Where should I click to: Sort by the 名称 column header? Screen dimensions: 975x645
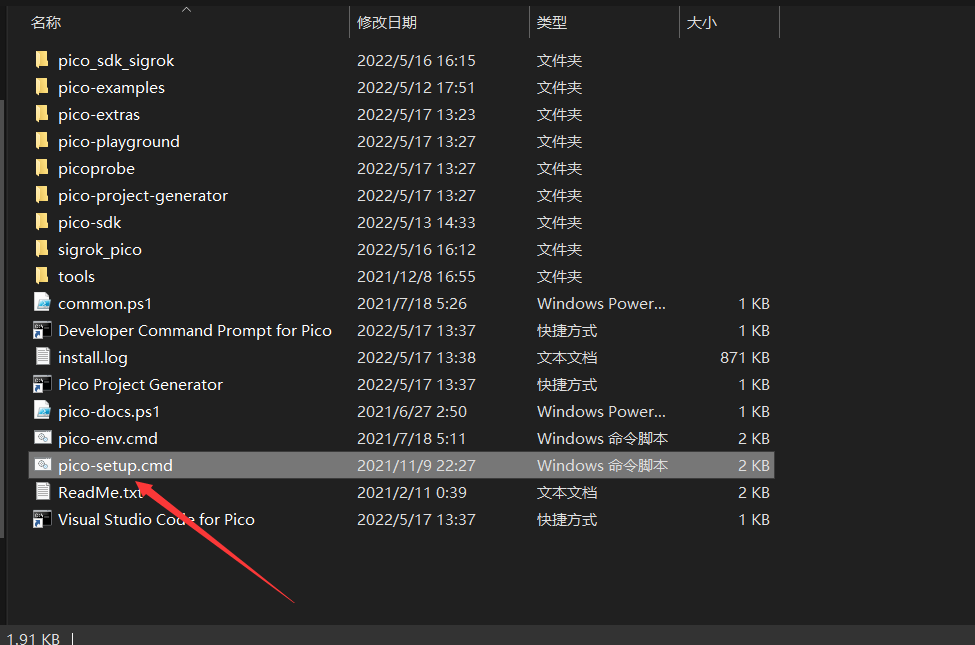[x=46, y=23]
